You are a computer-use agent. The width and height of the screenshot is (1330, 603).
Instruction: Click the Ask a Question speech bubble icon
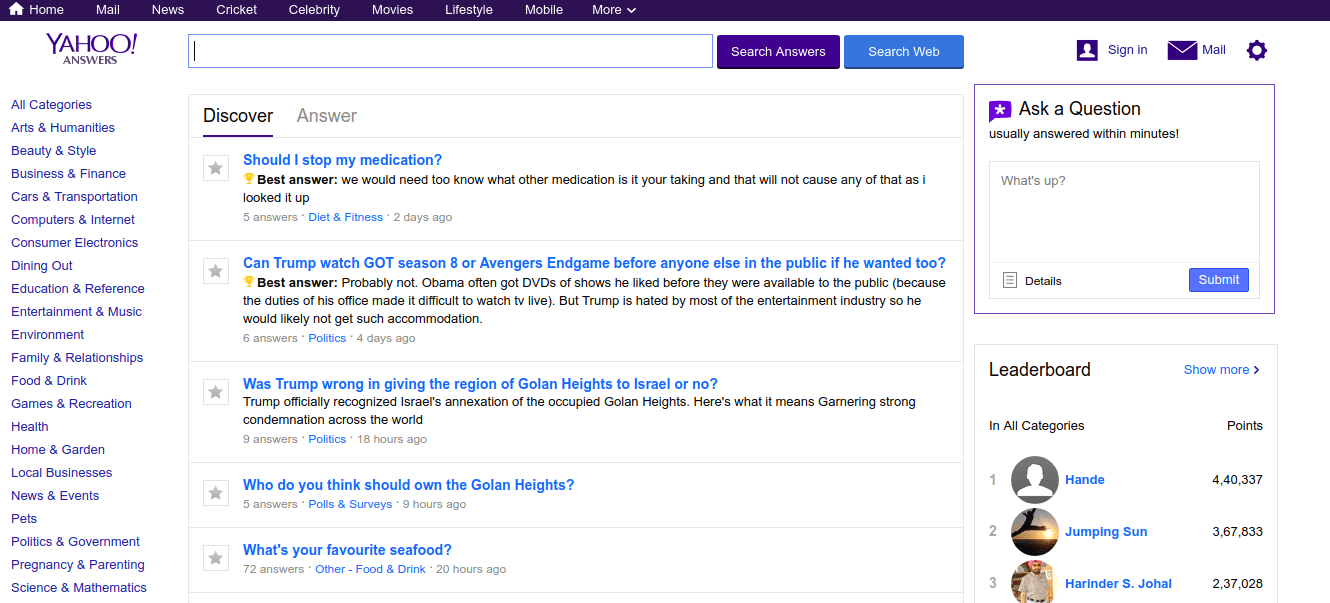click(1000, 111)
